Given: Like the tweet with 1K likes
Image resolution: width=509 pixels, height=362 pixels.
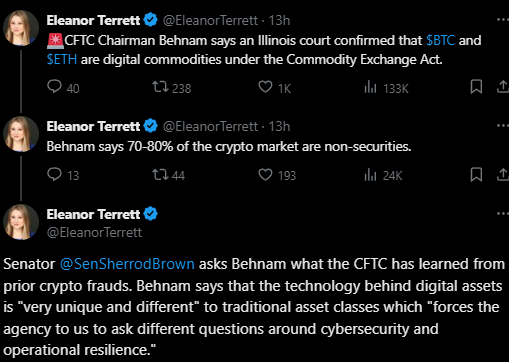Looking at the screenshot, I should click(x=265, y=87).
